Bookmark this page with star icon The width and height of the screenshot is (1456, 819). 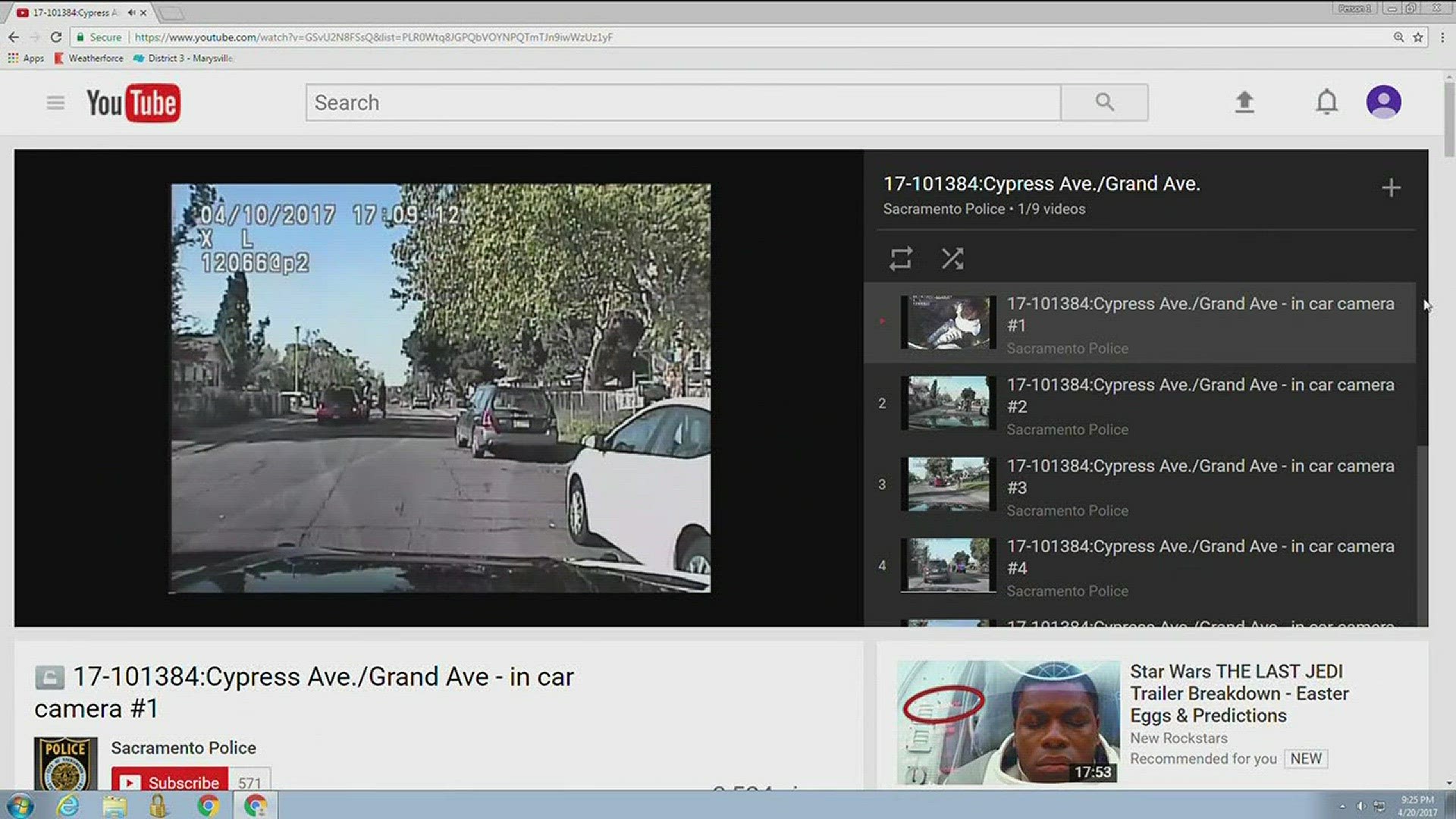tap(1418, 36)
